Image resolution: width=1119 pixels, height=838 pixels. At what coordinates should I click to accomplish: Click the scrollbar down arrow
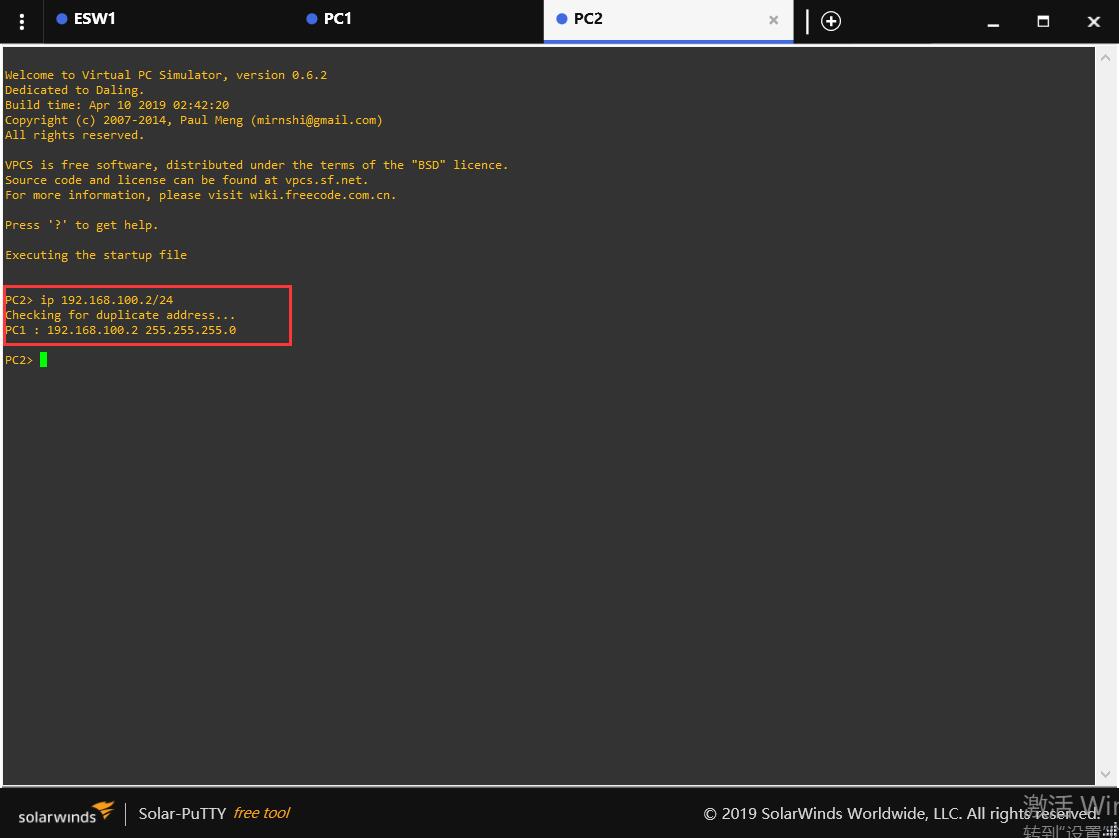click(x=1105, y=775)
